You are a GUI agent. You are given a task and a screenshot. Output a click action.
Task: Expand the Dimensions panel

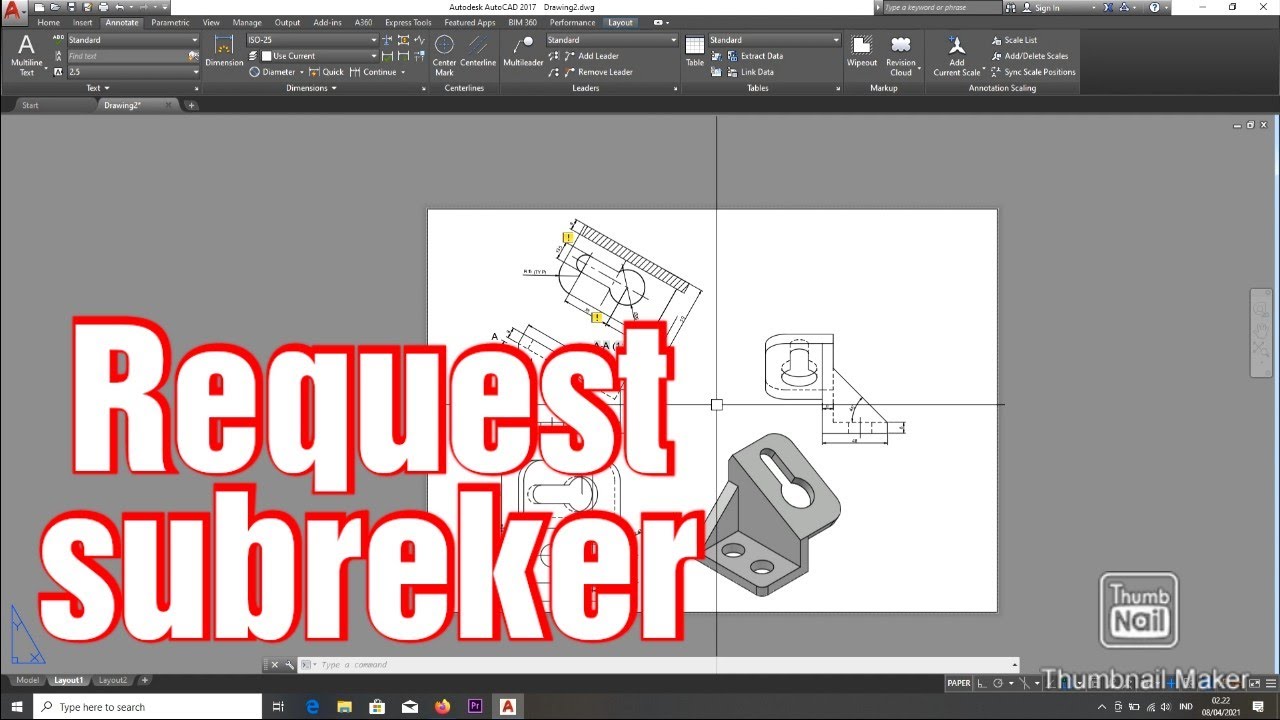[x=311, y=88]
